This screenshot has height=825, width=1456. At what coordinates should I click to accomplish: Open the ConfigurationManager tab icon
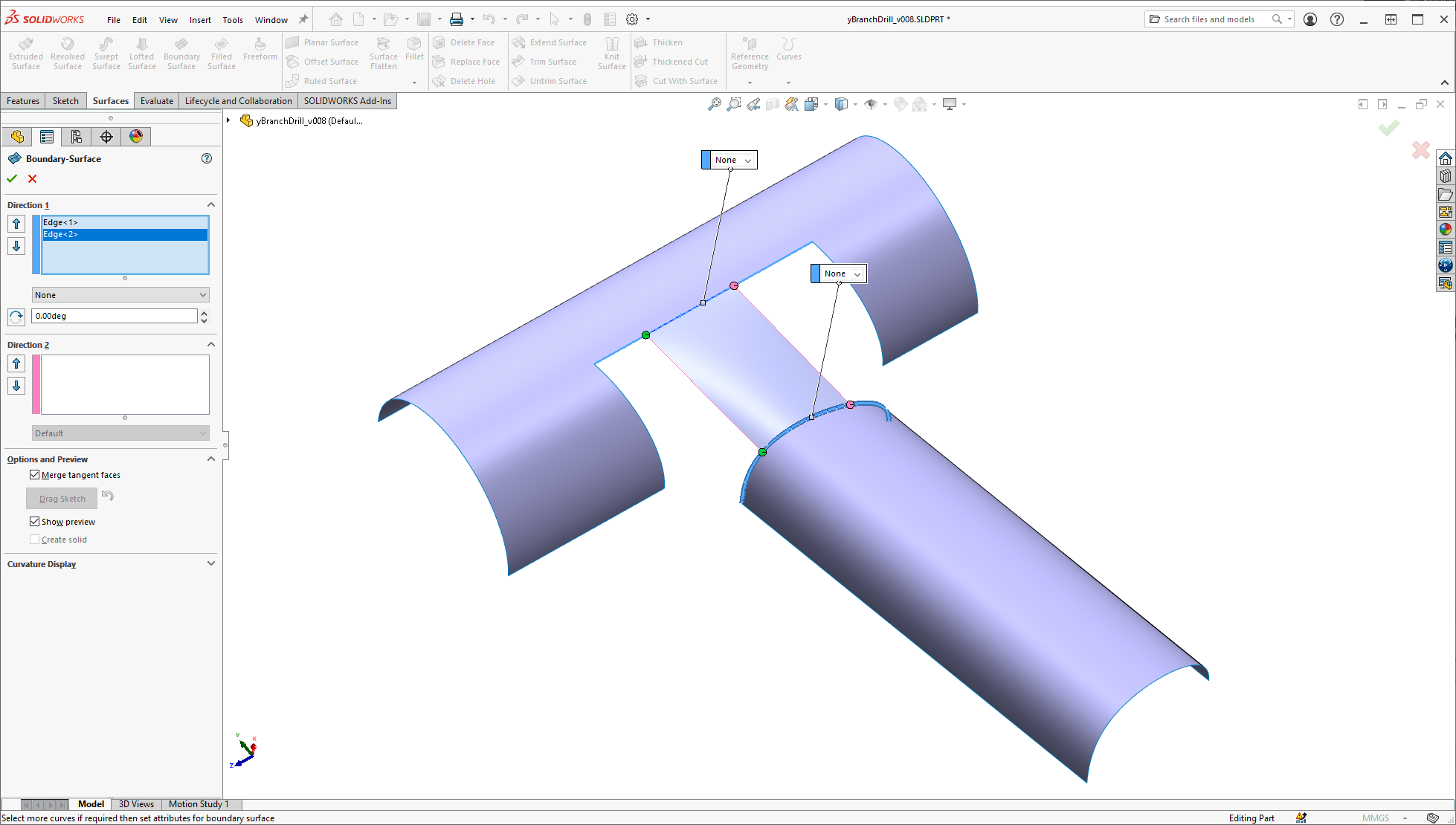(x=77, y=137)
